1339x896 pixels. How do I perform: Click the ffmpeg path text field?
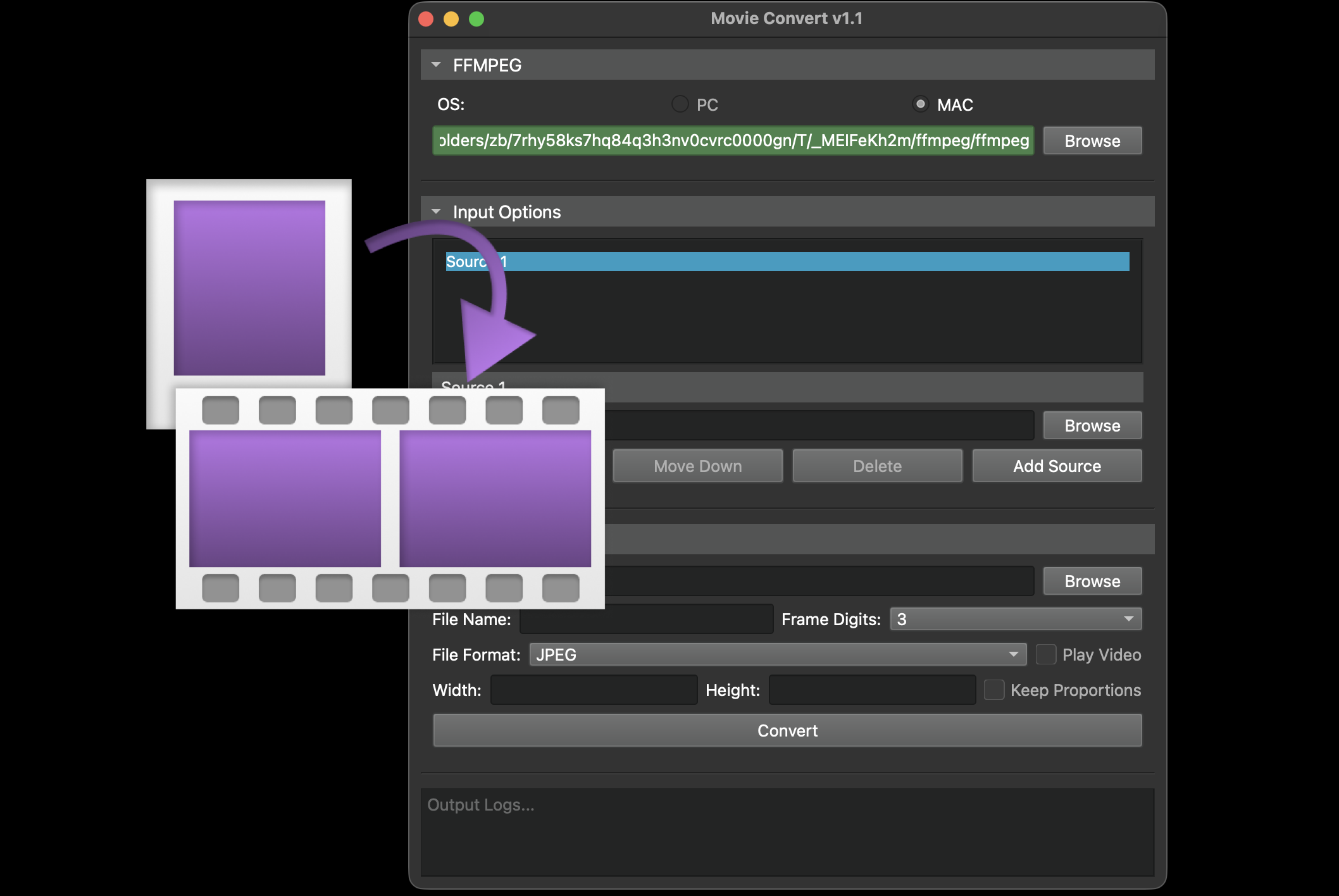pos(733,140)
